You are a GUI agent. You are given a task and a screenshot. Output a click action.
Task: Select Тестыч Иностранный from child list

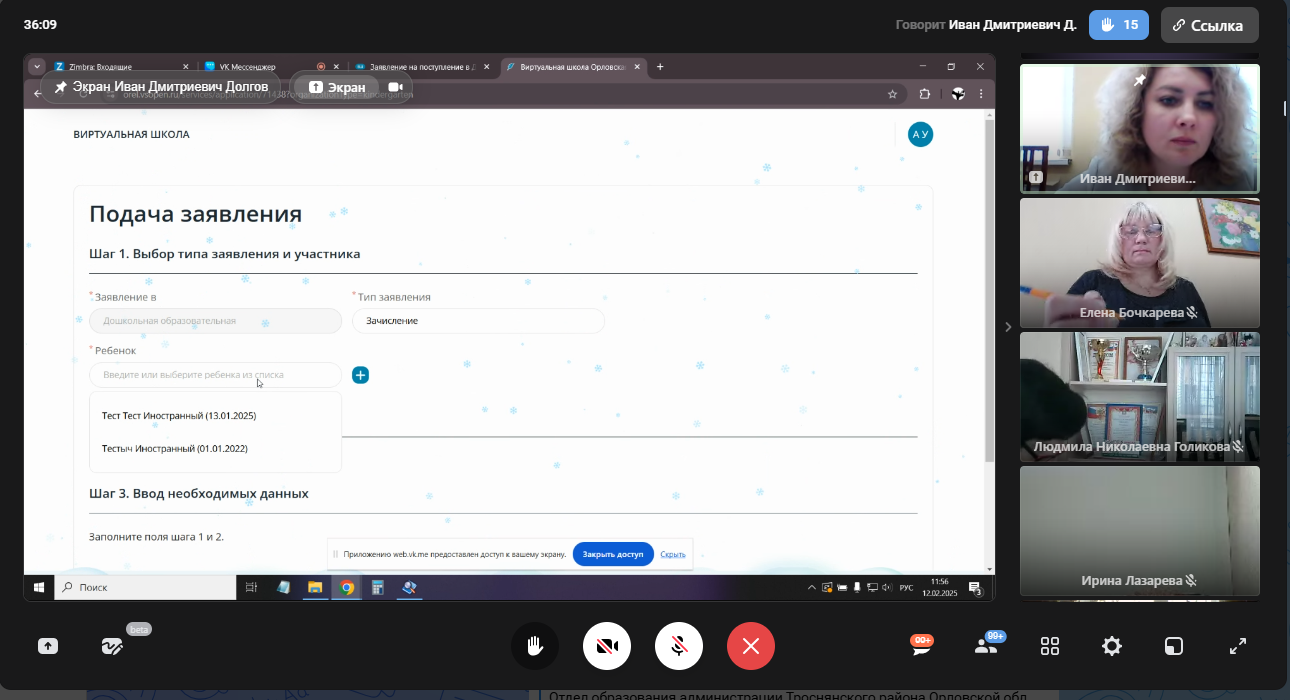click(x=175, y=449)
